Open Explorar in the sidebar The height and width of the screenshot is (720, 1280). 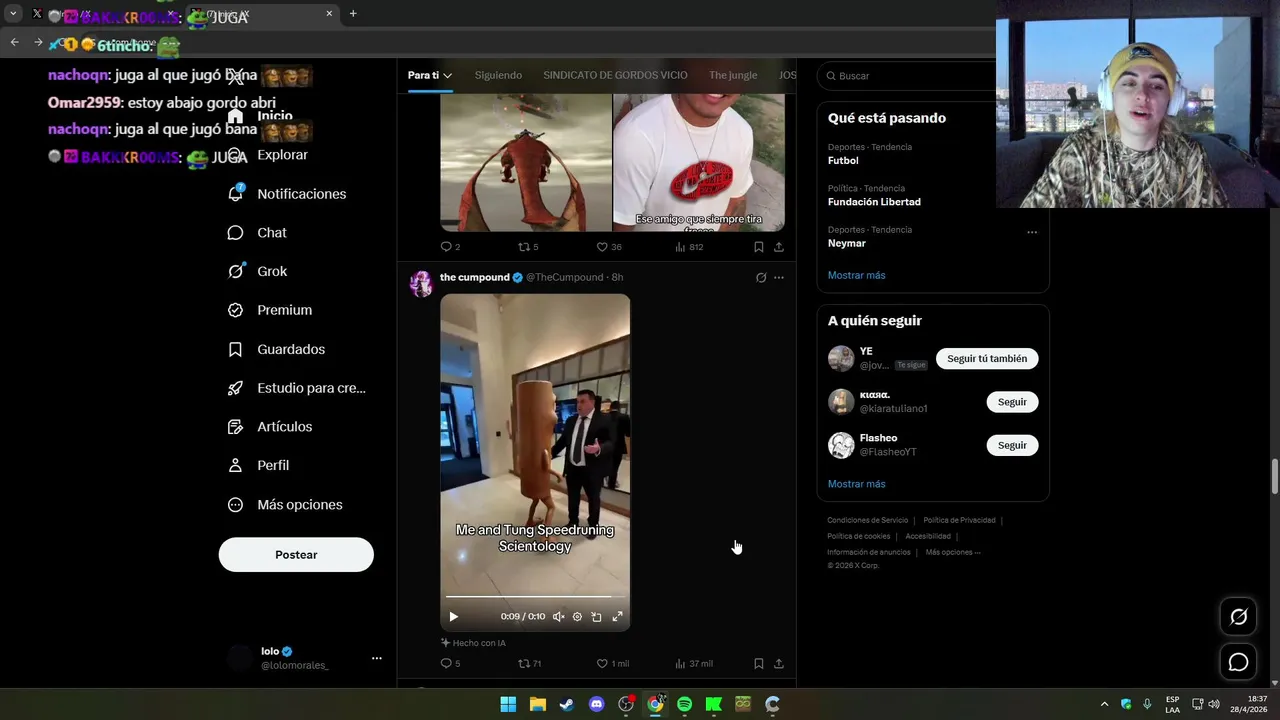[x=268, y=155]
